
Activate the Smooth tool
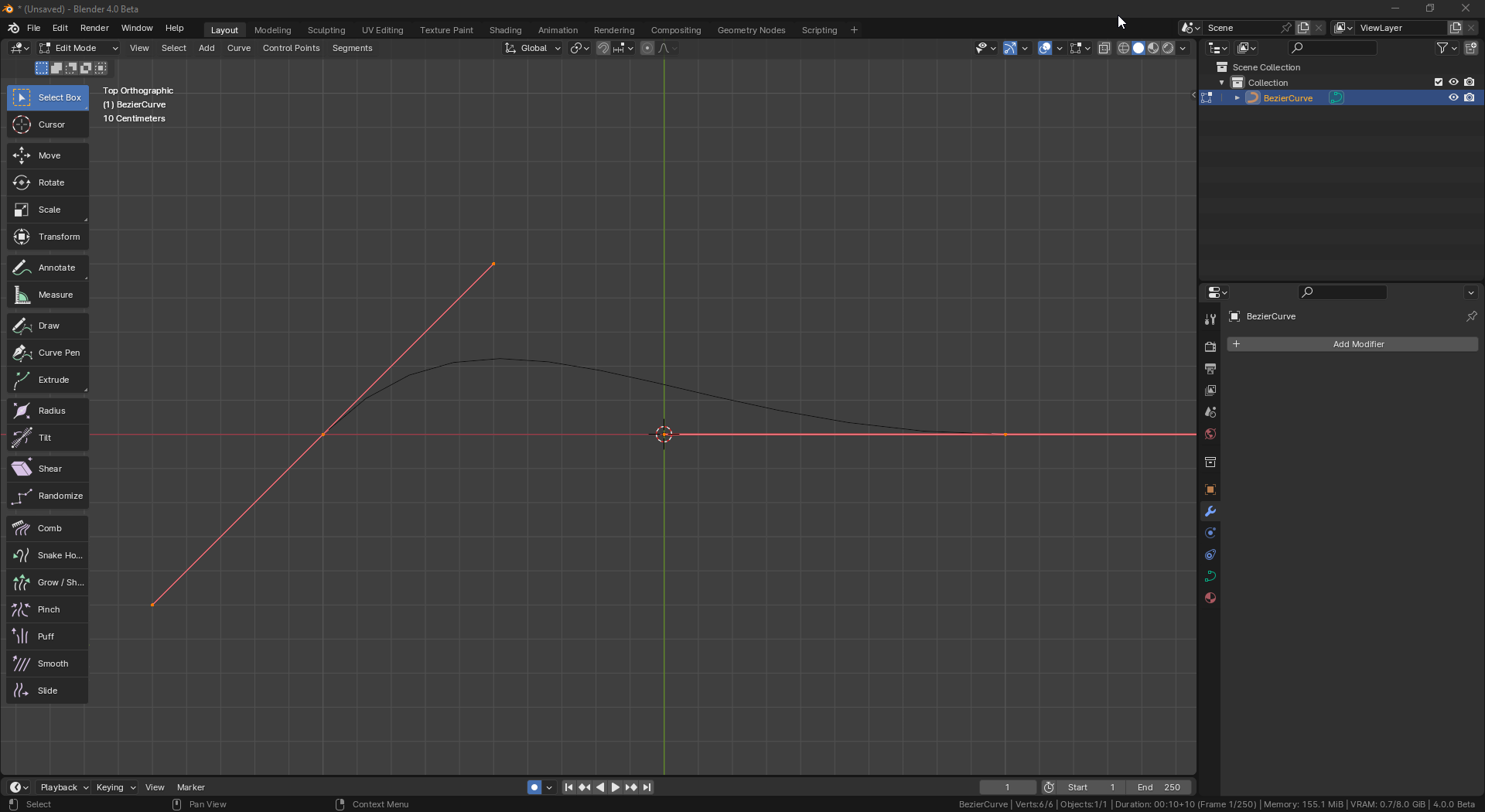[48, 664]
